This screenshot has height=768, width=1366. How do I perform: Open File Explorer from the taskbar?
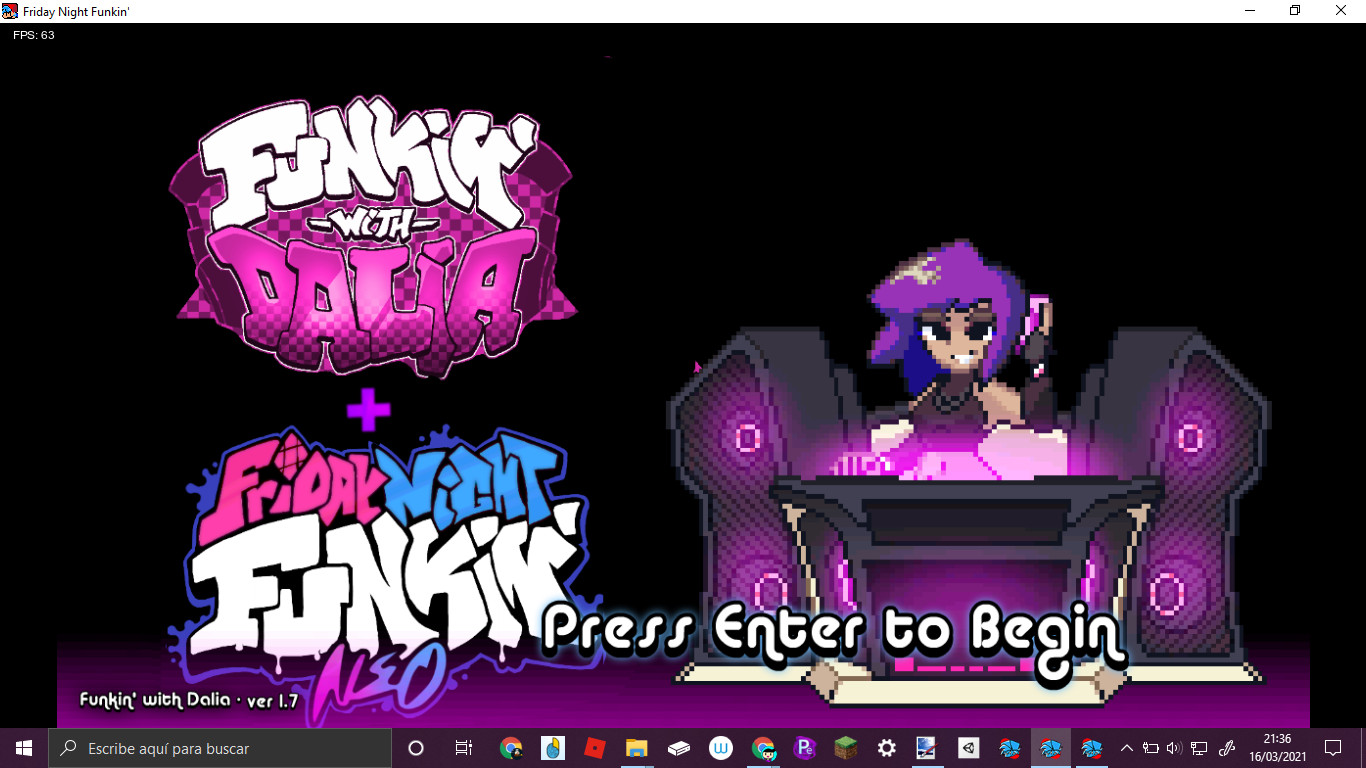coord(636,748)
